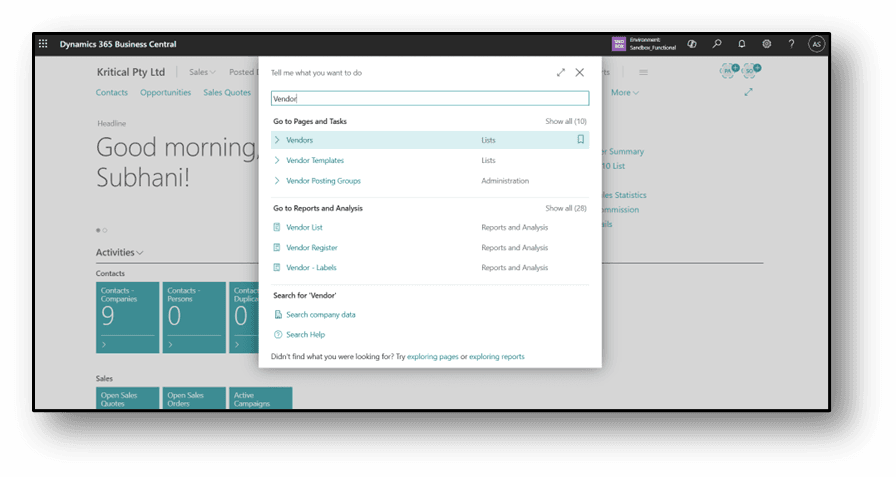
Task: Open the Contacts - Companies tile
Action: (127, 317)
